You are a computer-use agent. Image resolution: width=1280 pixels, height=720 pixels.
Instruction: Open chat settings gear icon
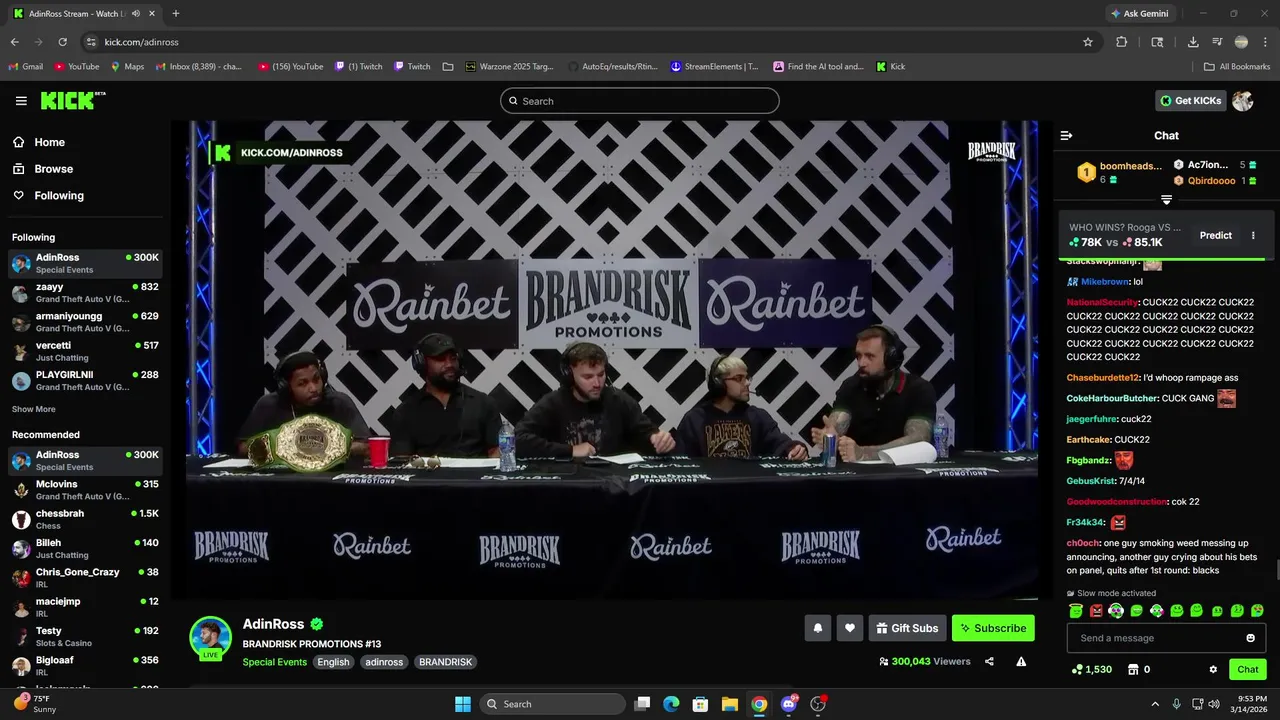tap(1213, 670)
